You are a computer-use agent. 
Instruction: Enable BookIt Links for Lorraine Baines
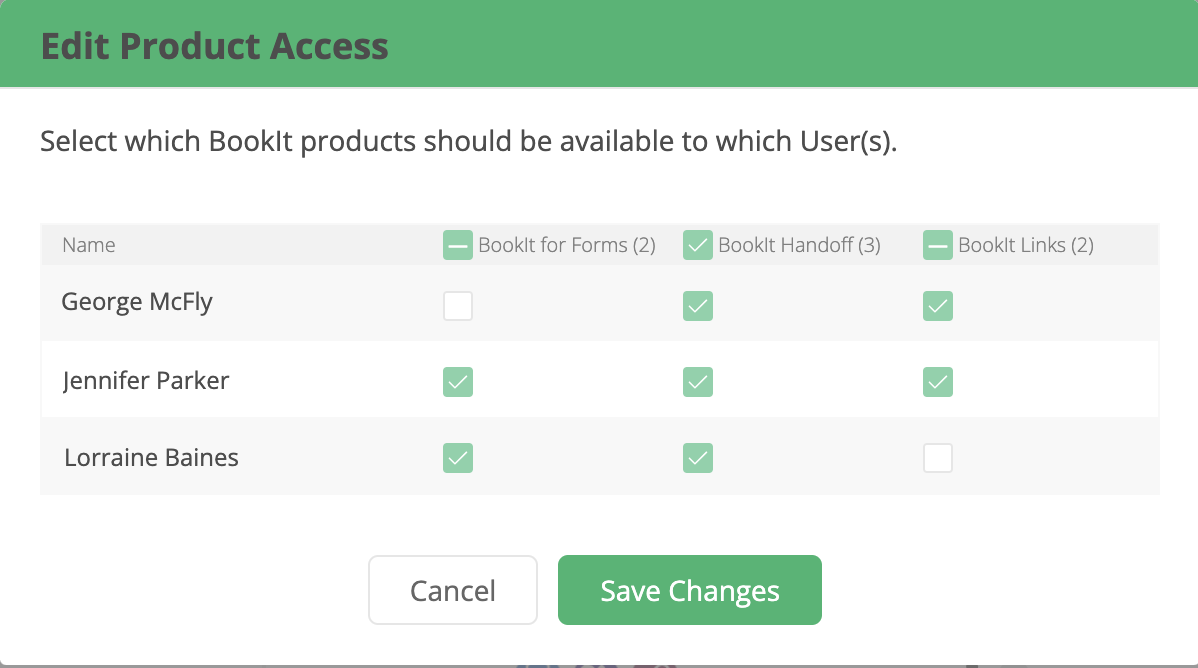(938, 458)
